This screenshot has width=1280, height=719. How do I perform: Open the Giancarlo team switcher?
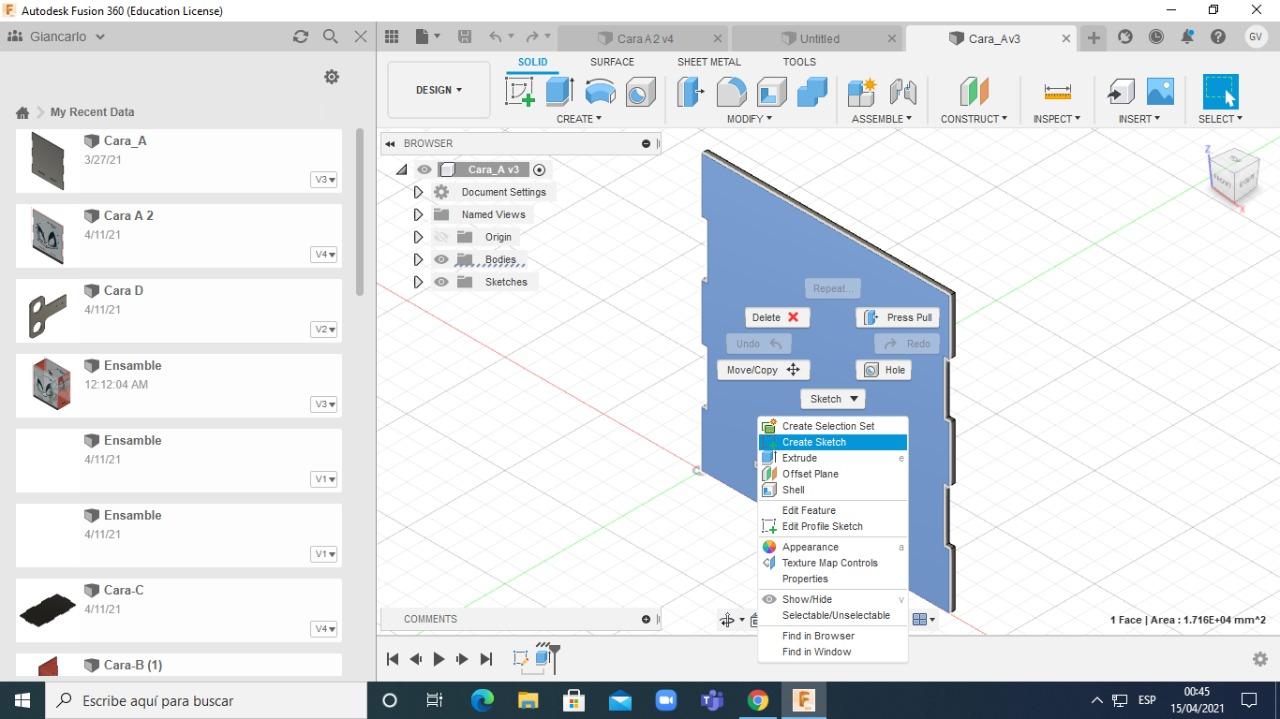point(57,36)
